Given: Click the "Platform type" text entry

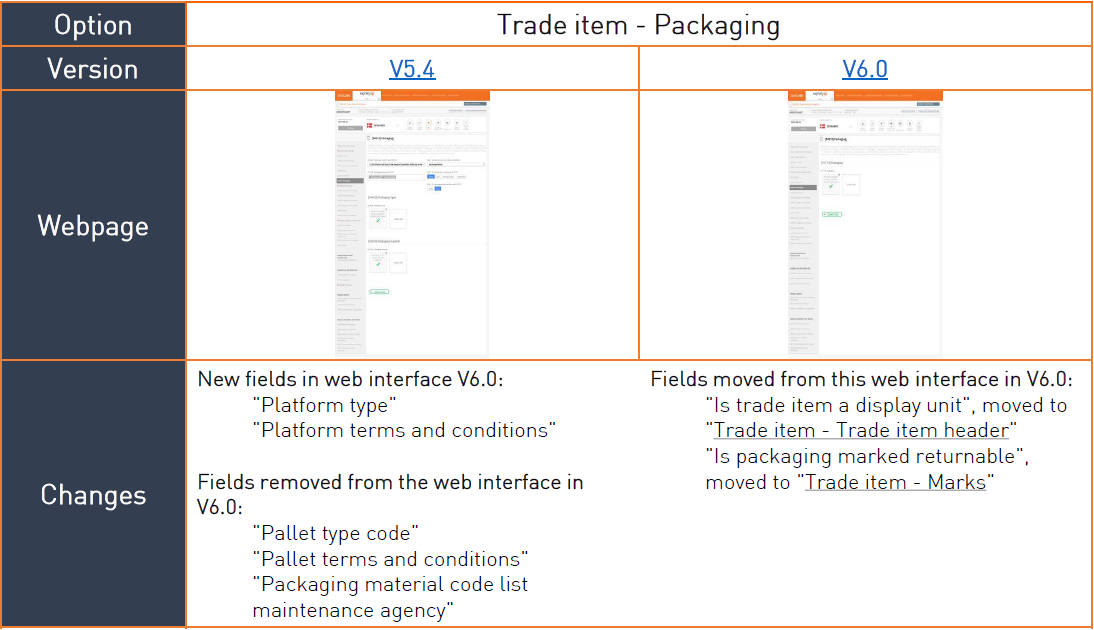Looking at the screenshot, I should click(324, 405).
